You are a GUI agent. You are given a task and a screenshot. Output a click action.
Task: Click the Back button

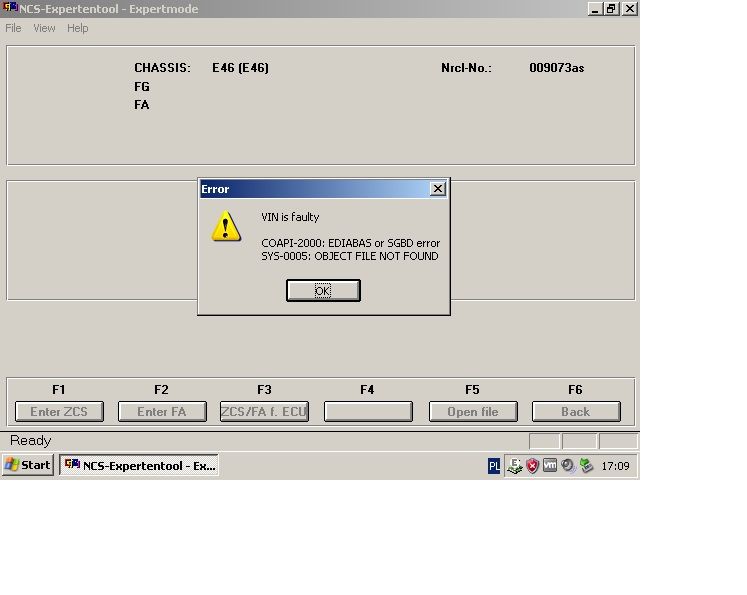(576, 412)
